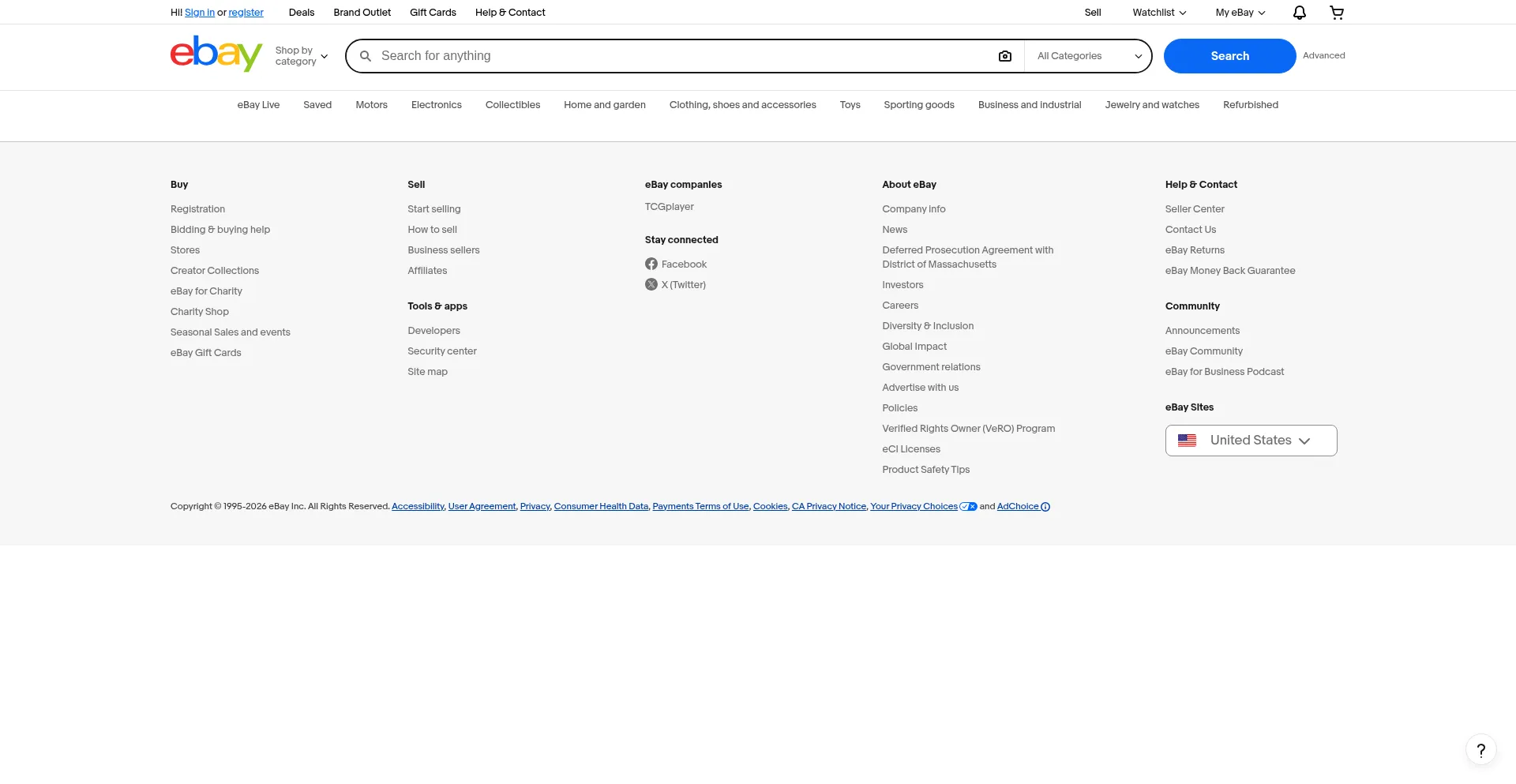Open the Saved tab
The image size is (1516, 784).
click(x=317, y=105)
